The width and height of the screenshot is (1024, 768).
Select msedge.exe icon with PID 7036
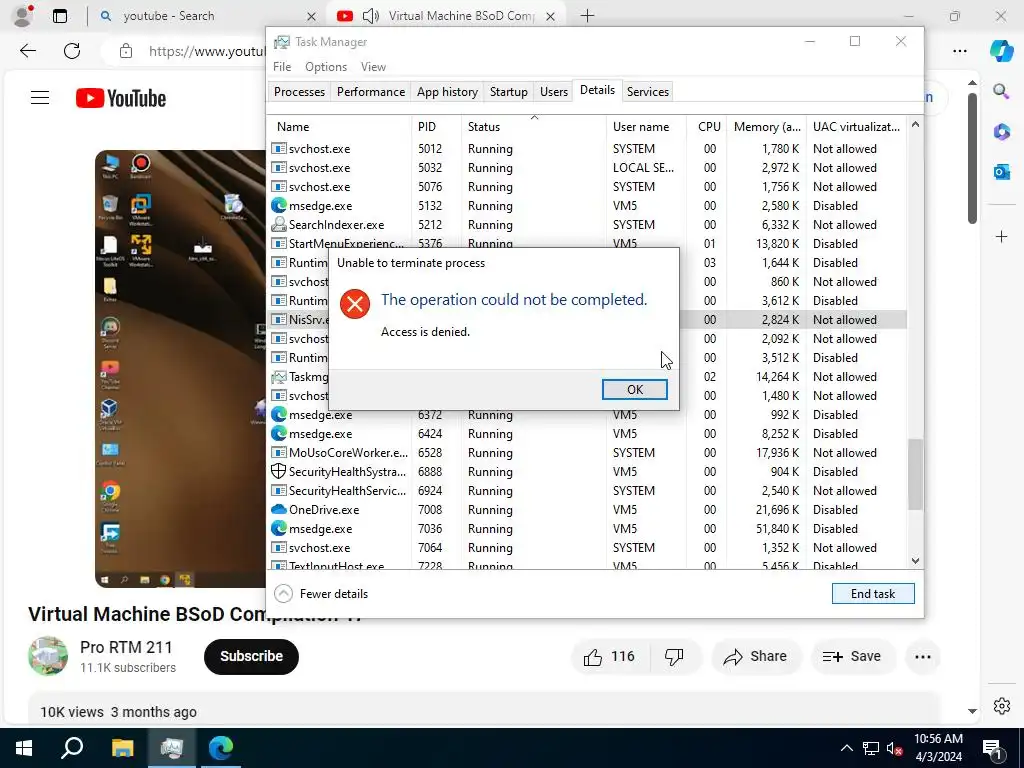[x=279, y=528]
